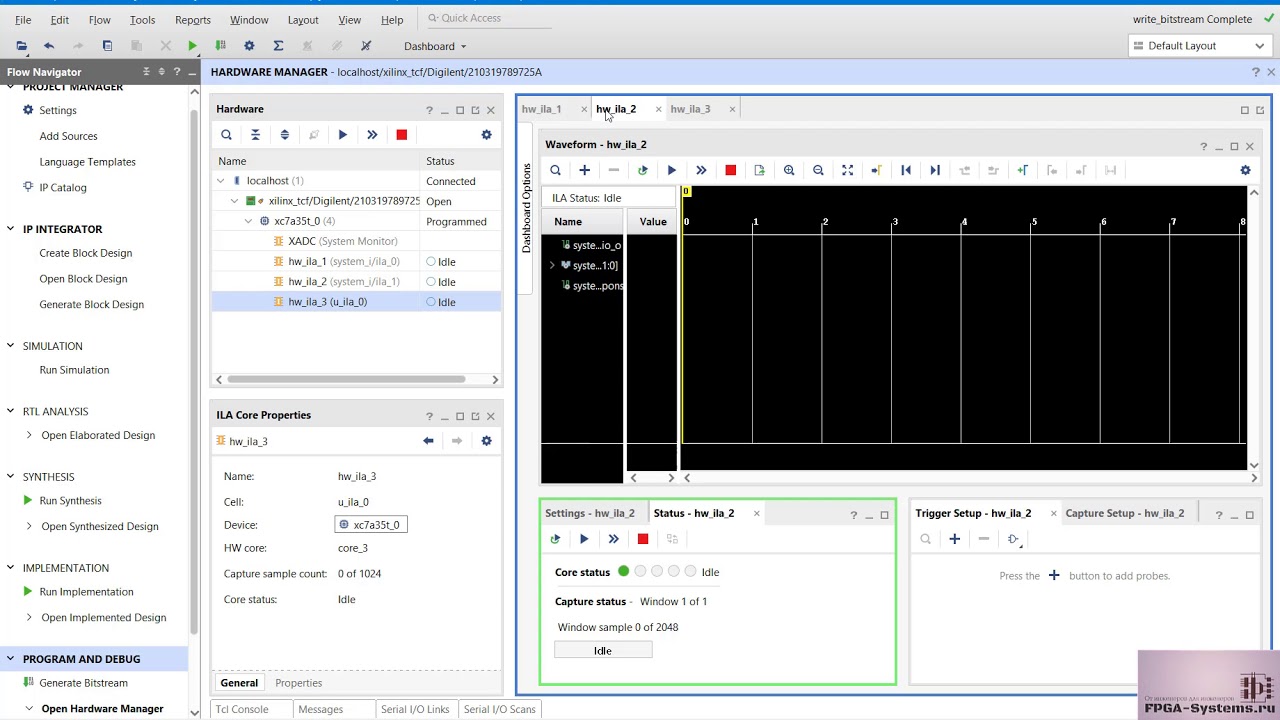Open the Properties tab in ILA Core Properties
Viewport: 1280px width, 720px height.
(x=299, y=683)
